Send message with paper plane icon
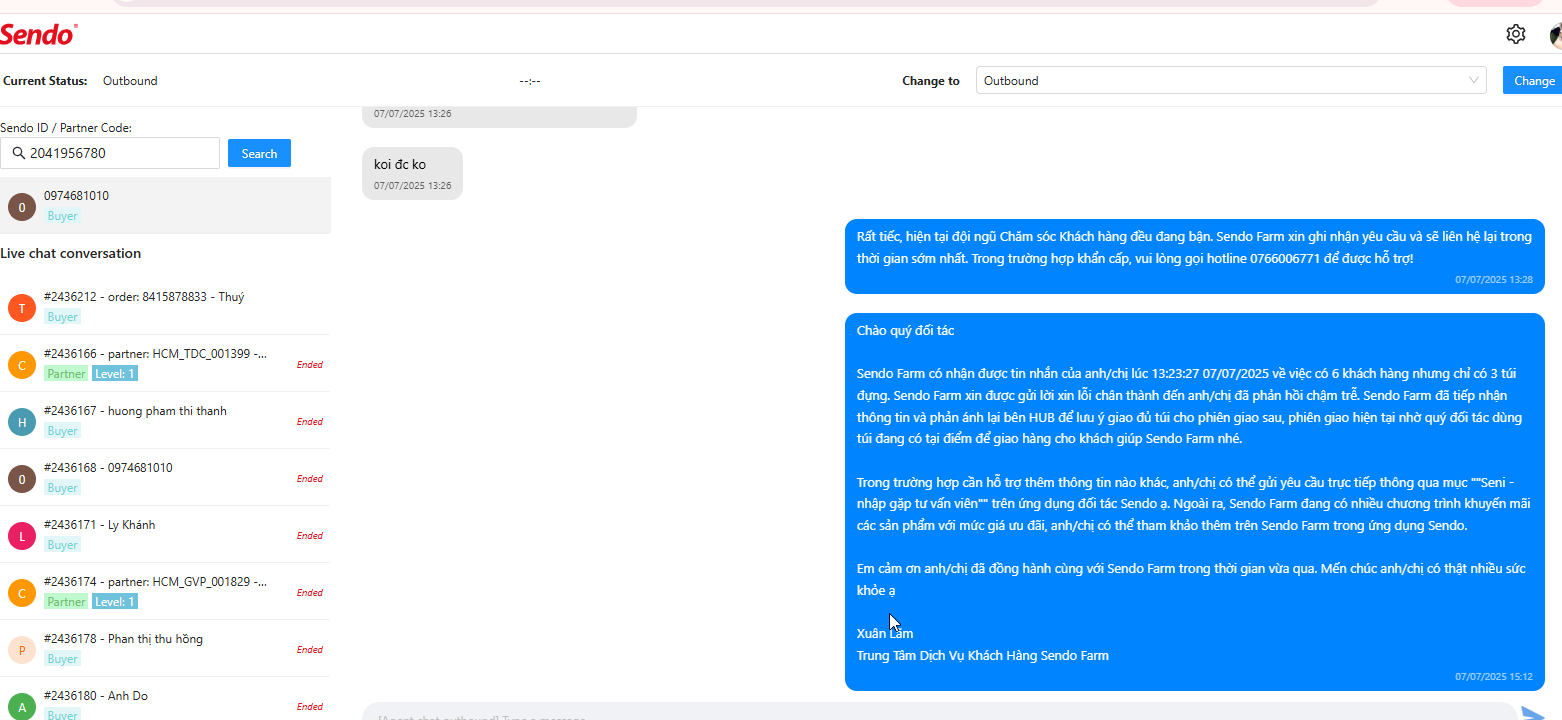 click(x=1533, y=713)
